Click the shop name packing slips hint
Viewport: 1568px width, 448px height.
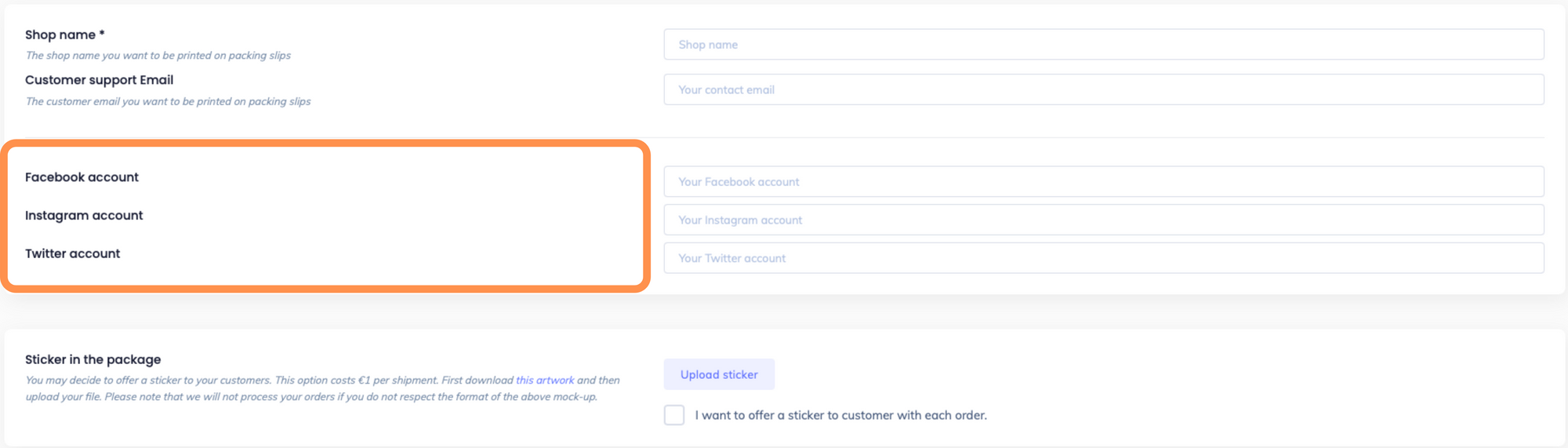[x=158, y=56]
